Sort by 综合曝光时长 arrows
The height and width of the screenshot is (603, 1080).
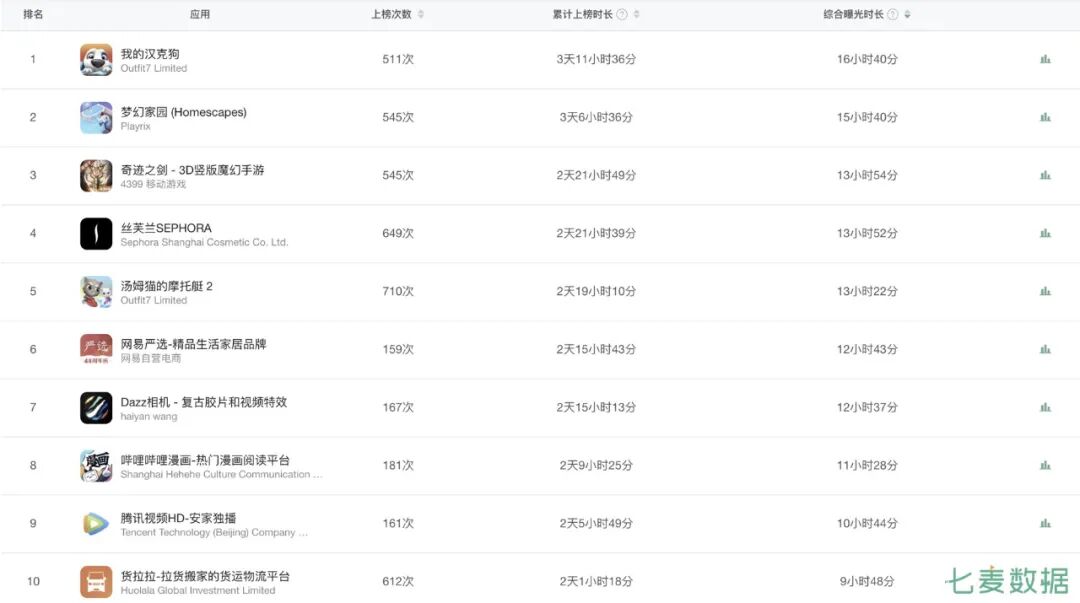pyautogui.click(x=907, y=14)
